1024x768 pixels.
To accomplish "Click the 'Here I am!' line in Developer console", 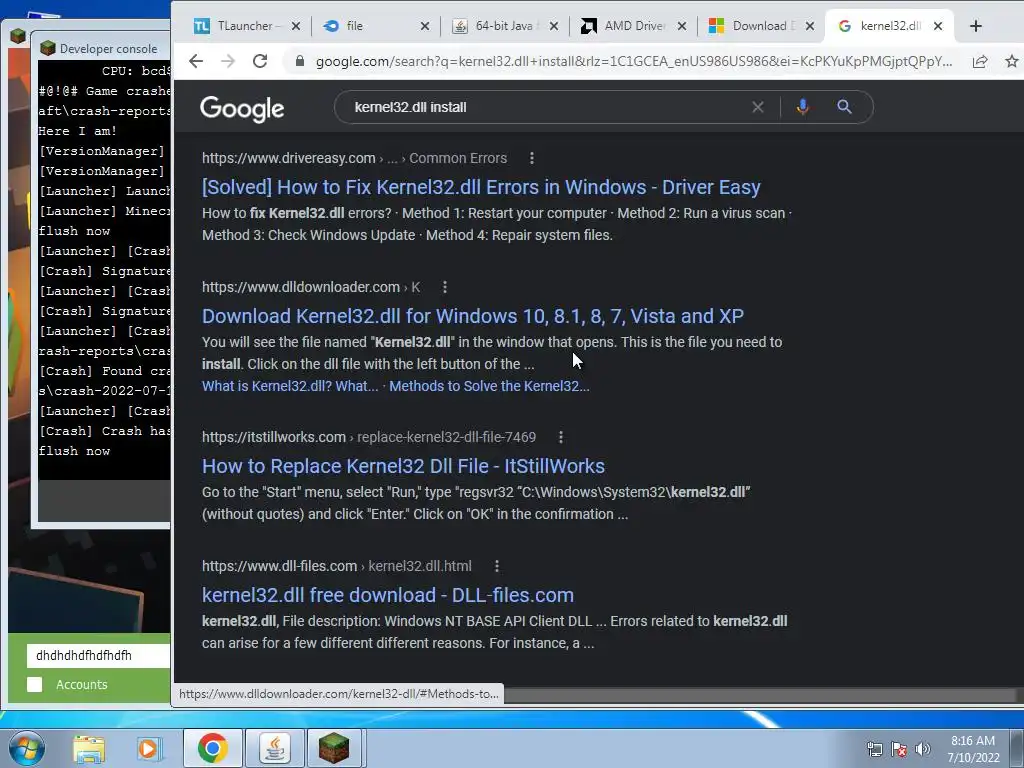I will click(77, 131).
